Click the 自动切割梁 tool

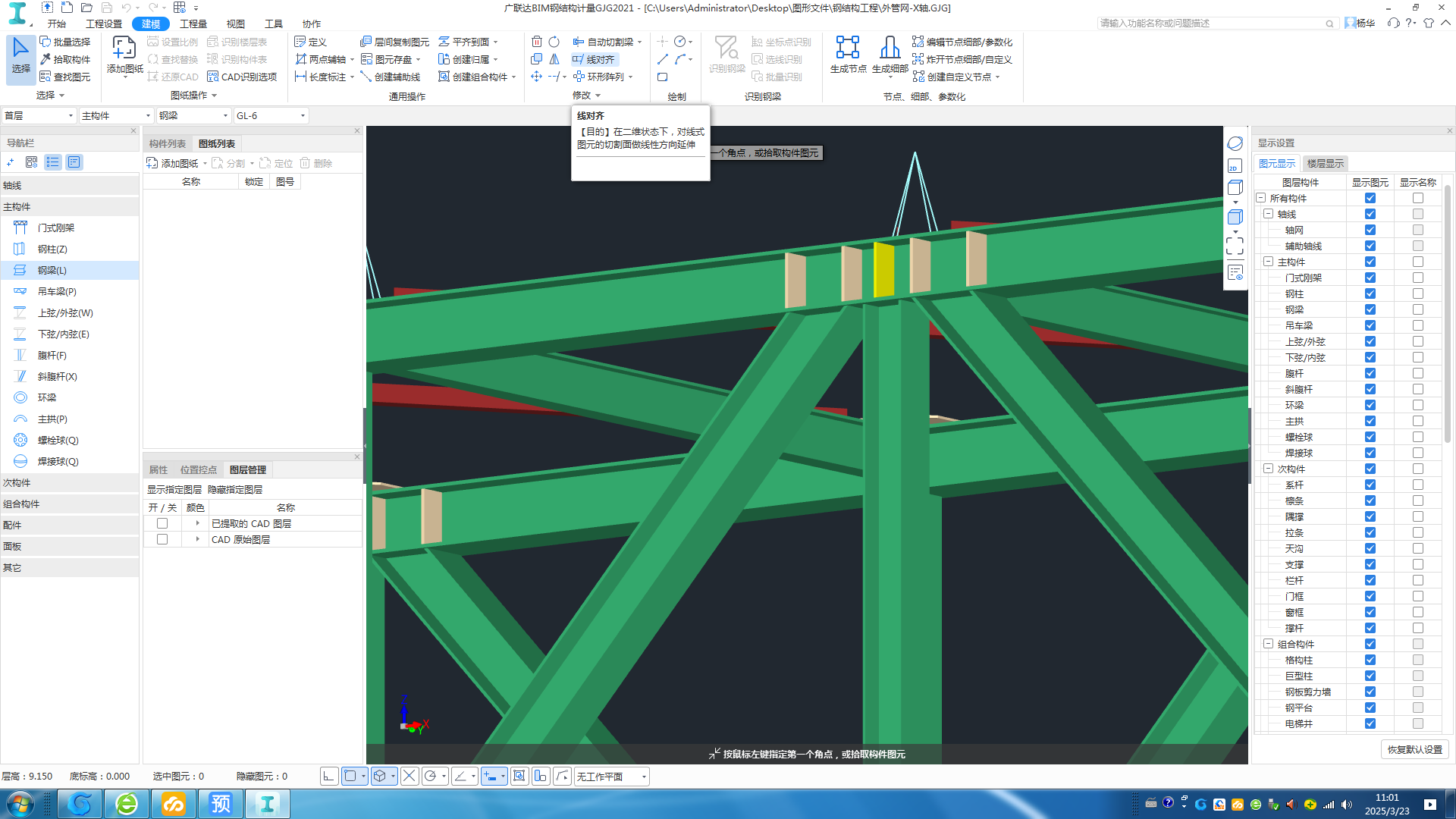604,42
